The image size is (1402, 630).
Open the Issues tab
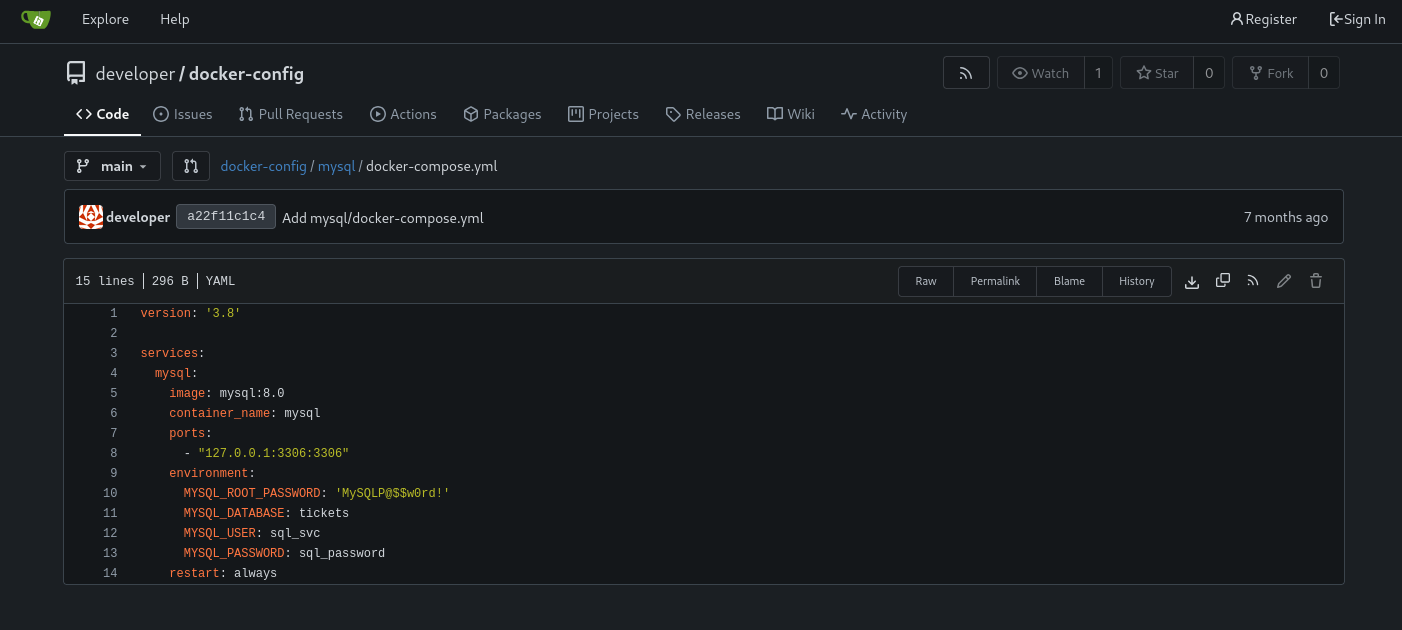point(182,114)
